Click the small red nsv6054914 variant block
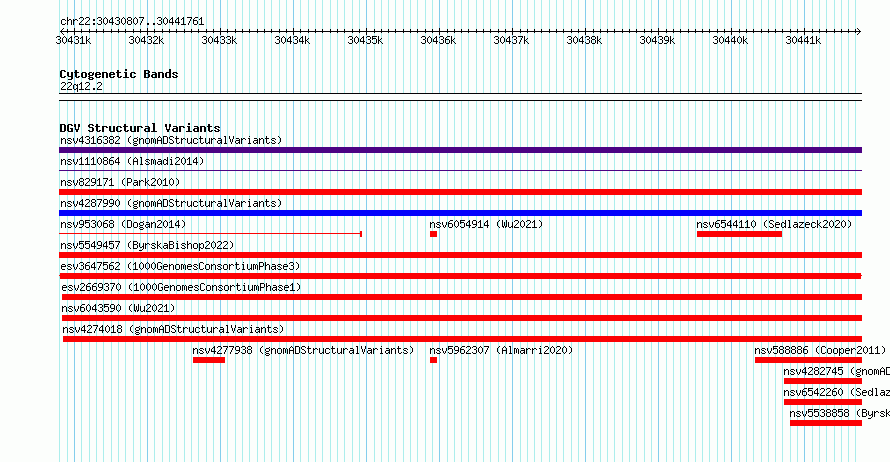This screenshot has height=462, width=890. tap(434, 234)
